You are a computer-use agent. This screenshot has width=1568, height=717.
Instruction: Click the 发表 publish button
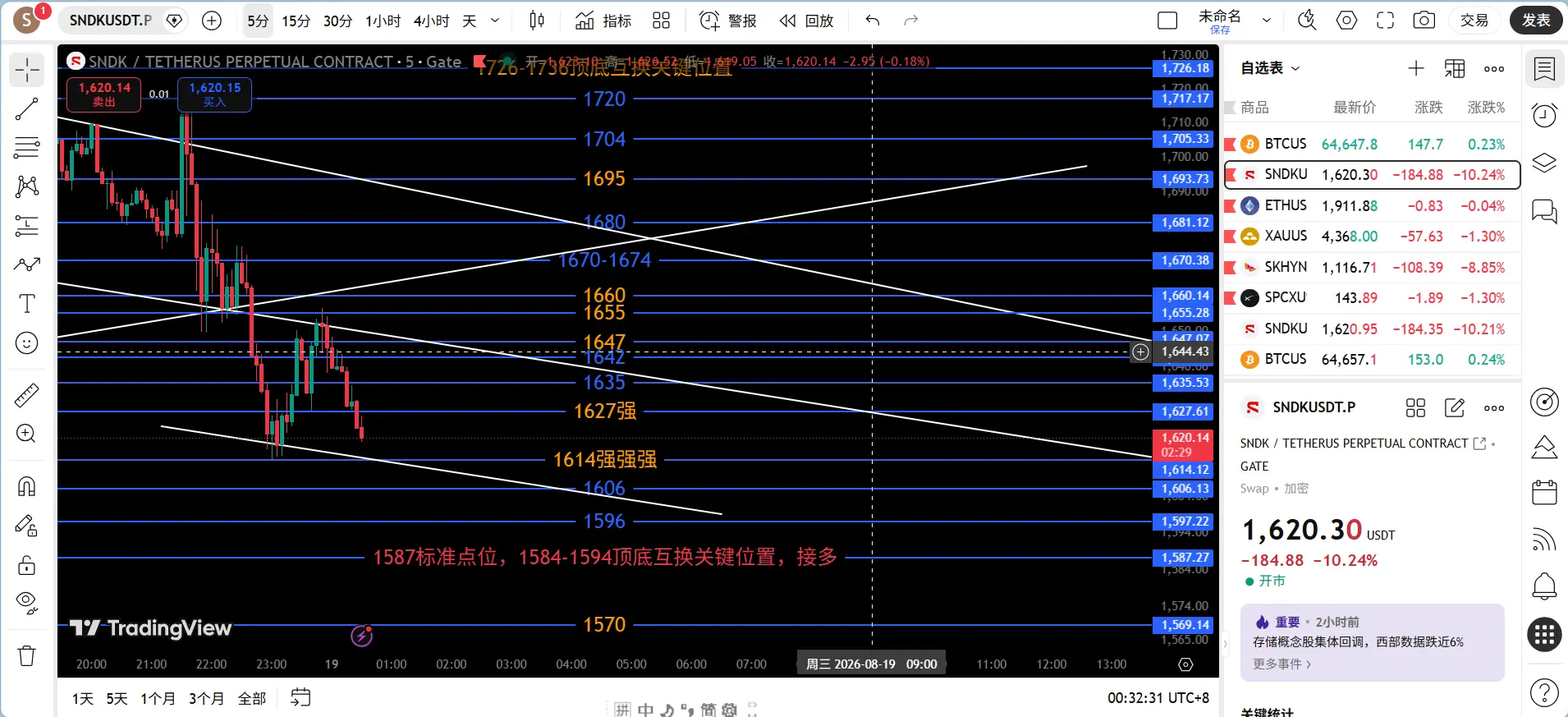1536,21
